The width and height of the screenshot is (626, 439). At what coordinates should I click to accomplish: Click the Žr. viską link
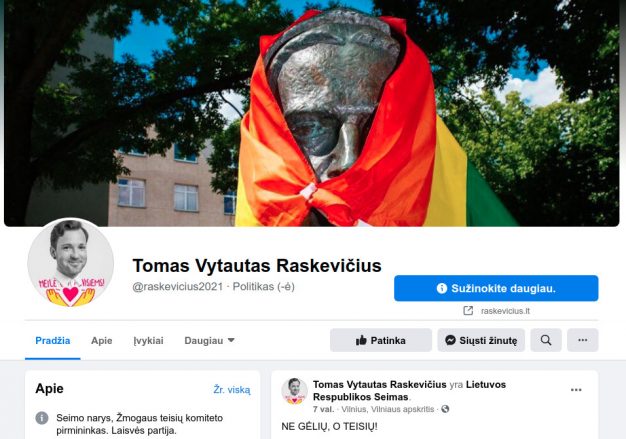coord(232,390)
